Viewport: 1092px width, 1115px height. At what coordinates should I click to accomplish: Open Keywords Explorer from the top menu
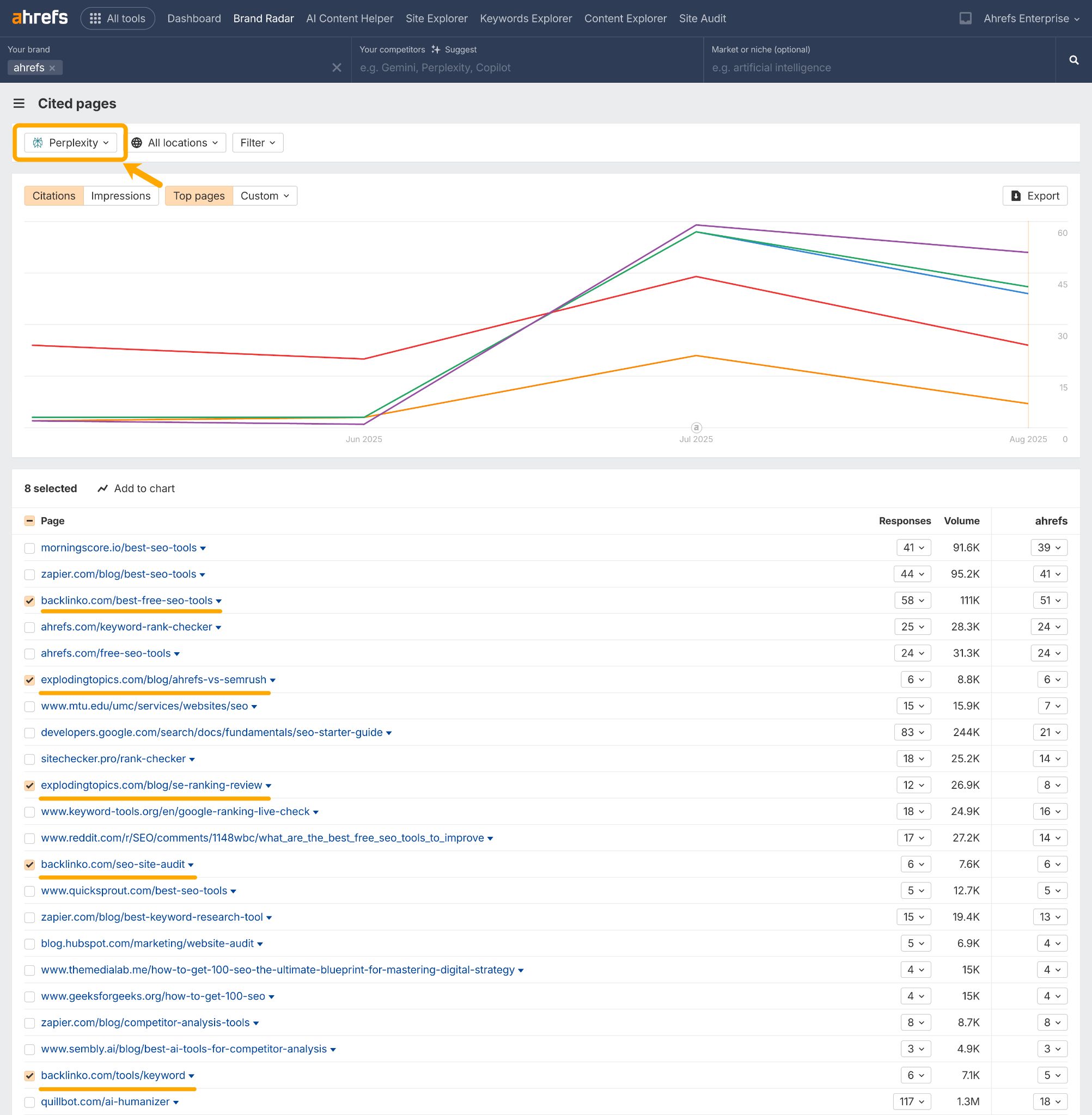pos(526,18)
